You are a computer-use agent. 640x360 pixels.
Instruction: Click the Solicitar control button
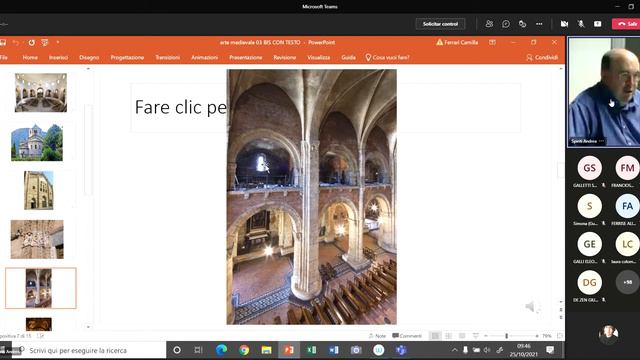pyautogui.click(x=440, y=24)
